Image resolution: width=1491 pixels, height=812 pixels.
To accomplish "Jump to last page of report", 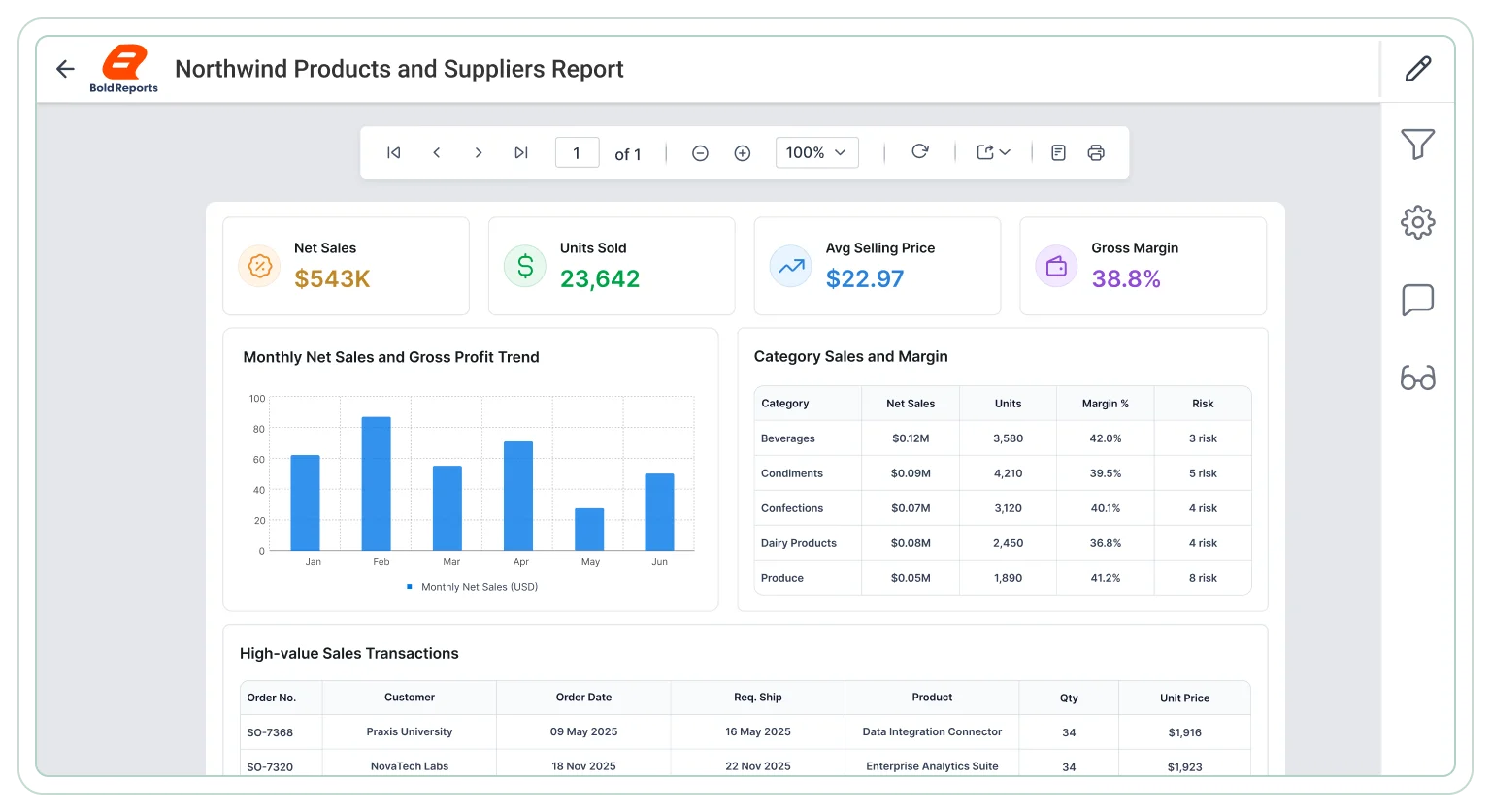I will point(521,152).
